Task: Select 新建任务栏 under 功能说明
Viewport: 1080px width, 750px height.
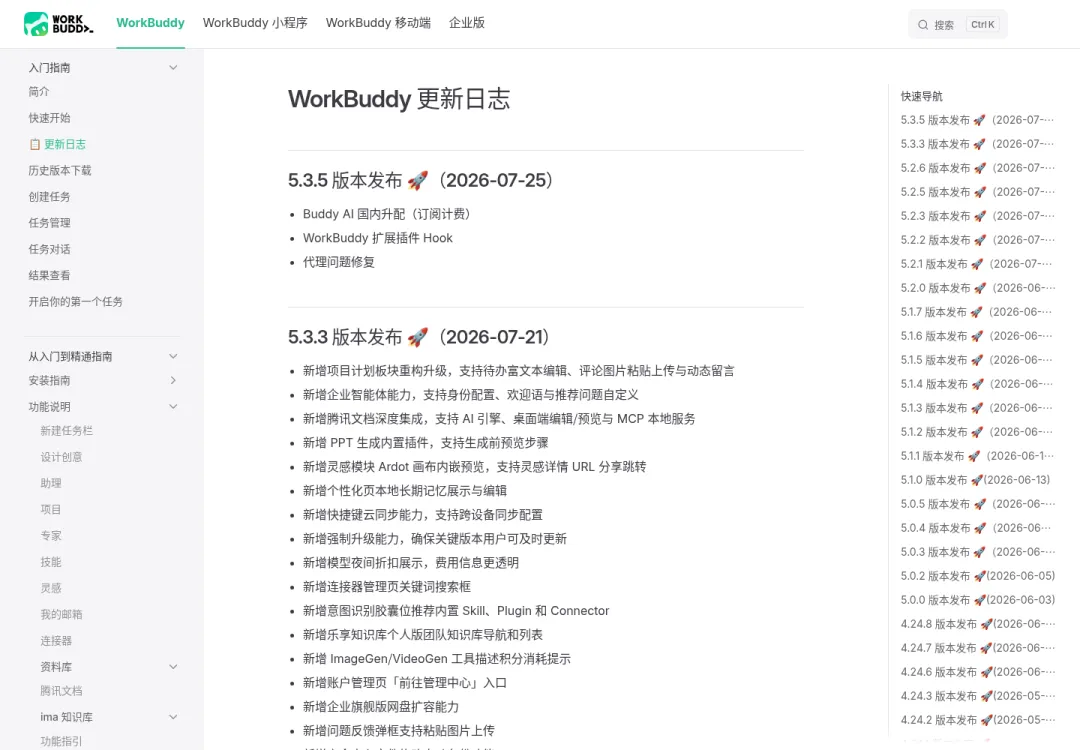Action: tap(67, 430)
